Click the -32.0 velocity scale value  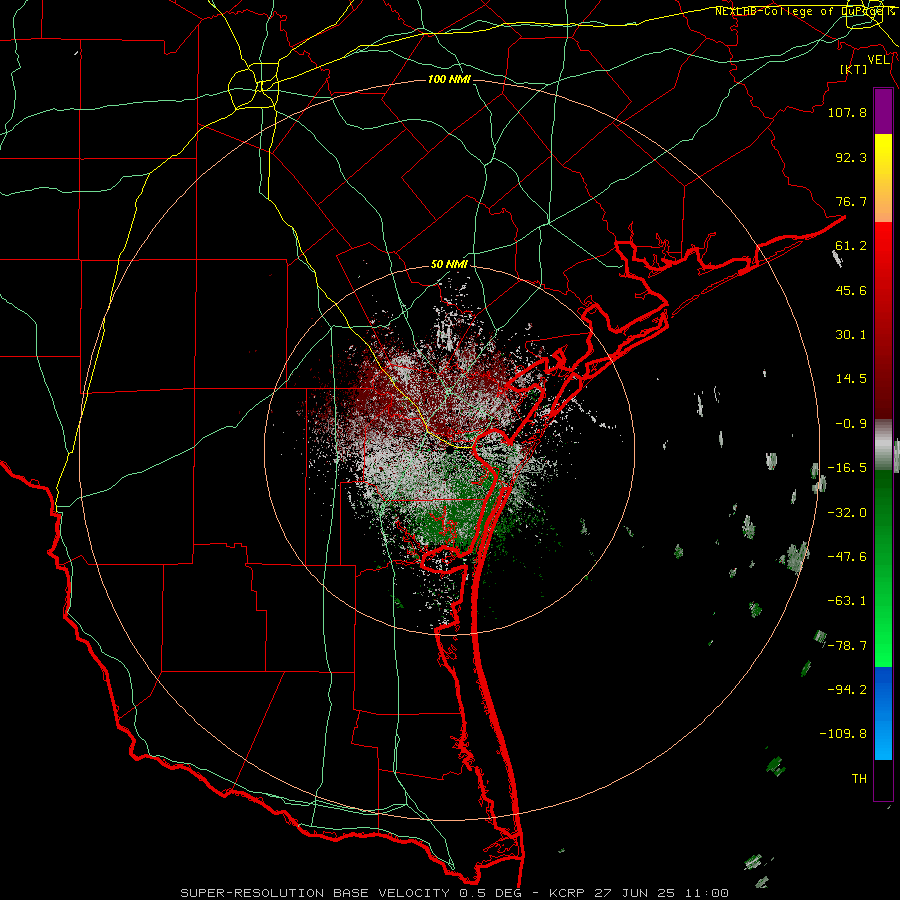pyautogui.click(x=847, y=513)
